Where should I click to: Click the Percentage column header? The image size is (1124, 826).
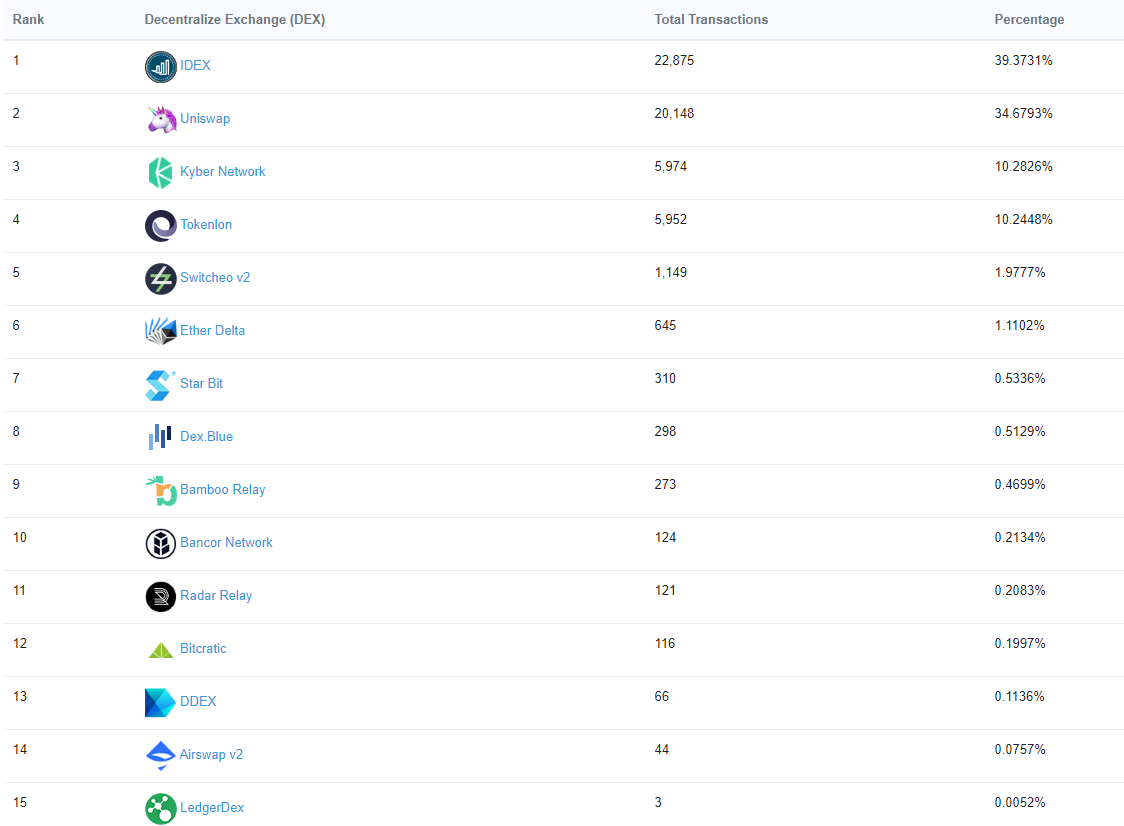click(1029, 19)
